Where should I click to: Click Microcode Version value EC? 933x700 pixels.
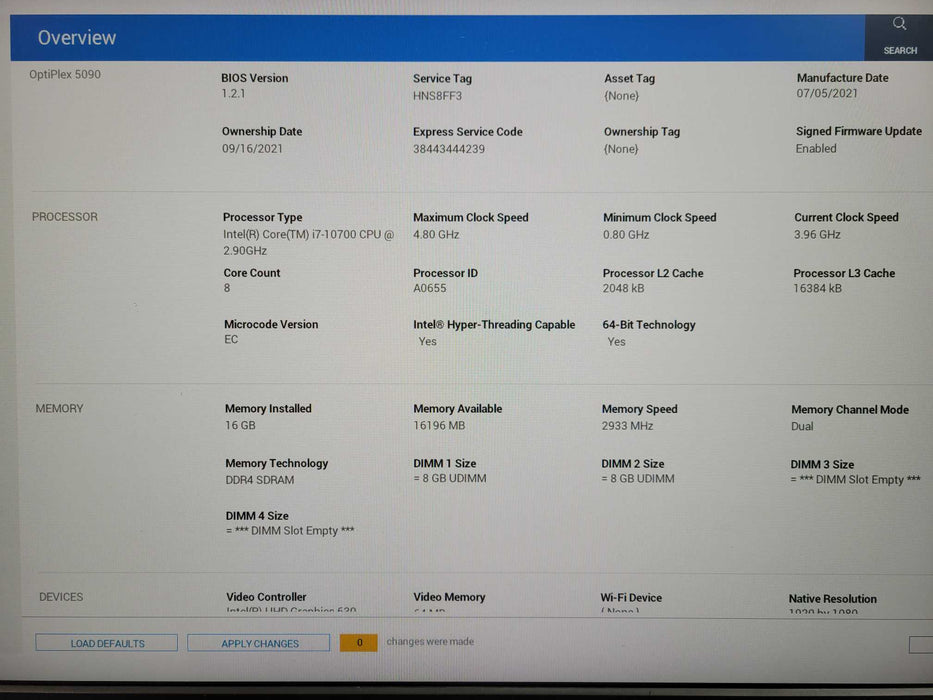(x=231, y=339)
